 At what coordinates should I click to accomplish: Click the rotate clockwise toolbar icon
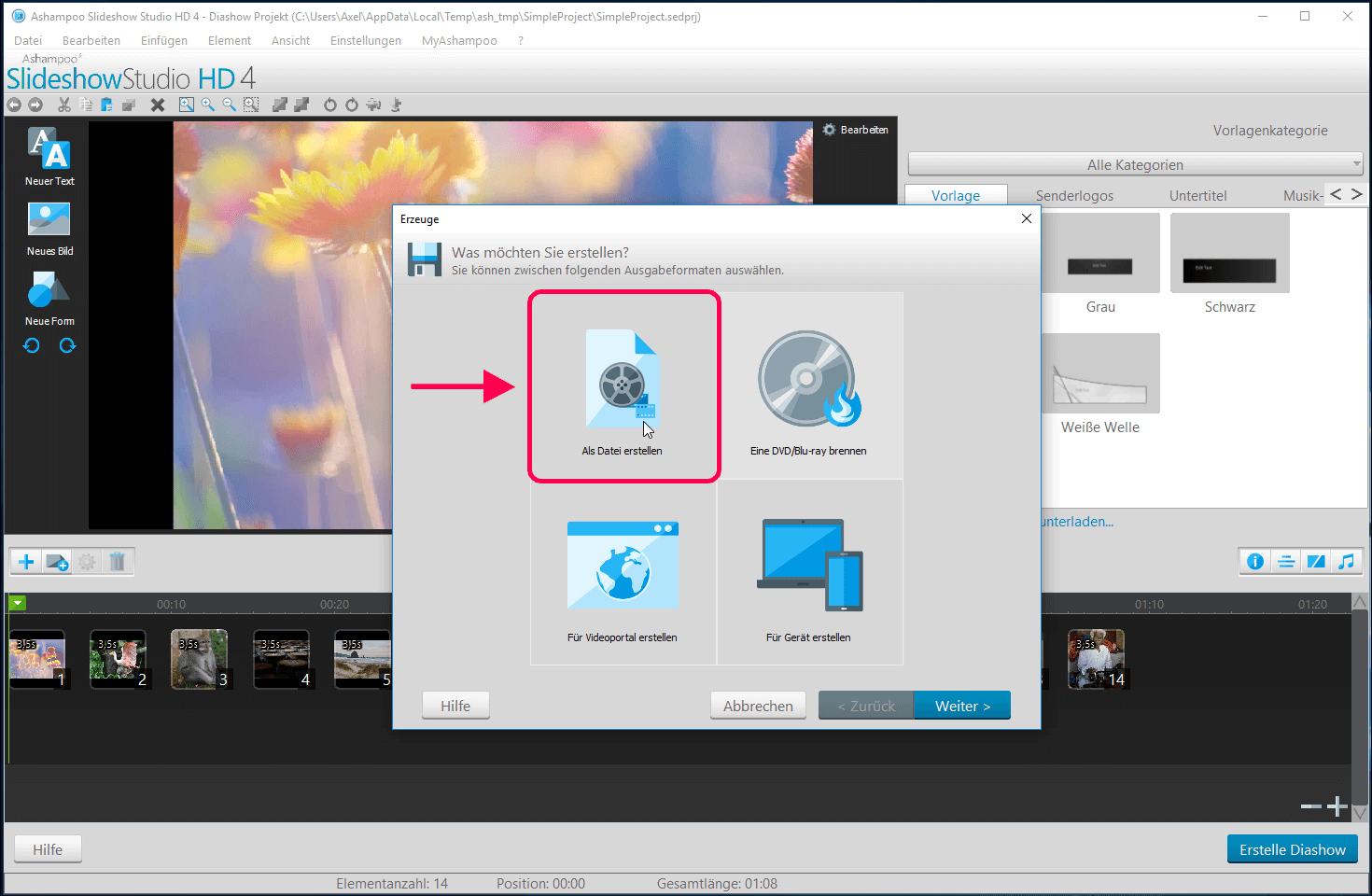click(352, 105)
